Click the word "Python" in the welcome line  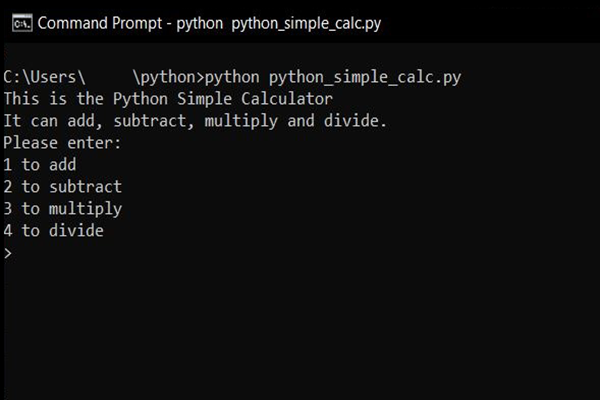pyautogui.click(x=140, y=100)
